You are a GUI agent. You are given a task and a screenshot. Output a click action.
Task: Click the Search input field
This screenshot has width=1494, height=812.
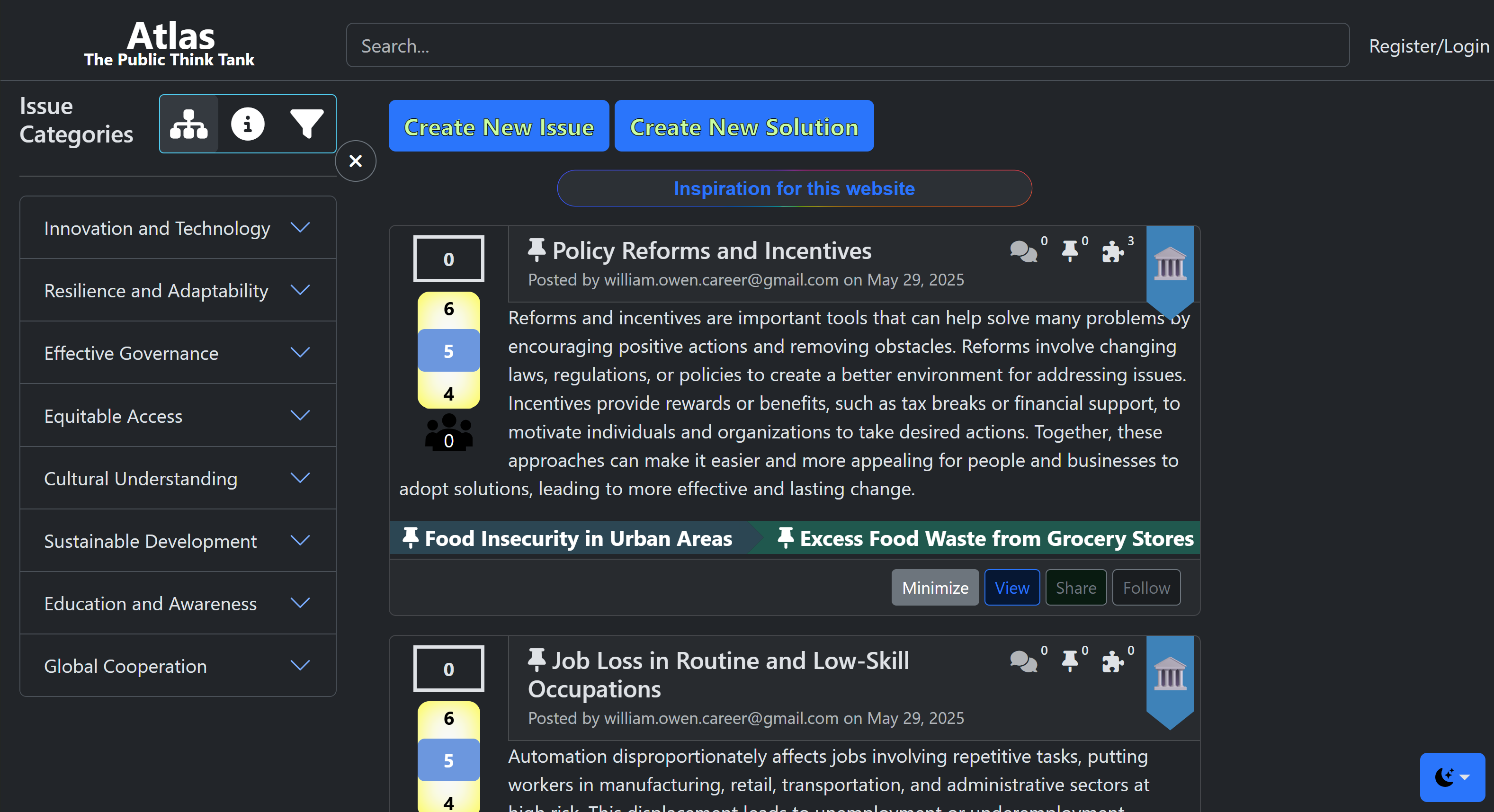[847, 46]
